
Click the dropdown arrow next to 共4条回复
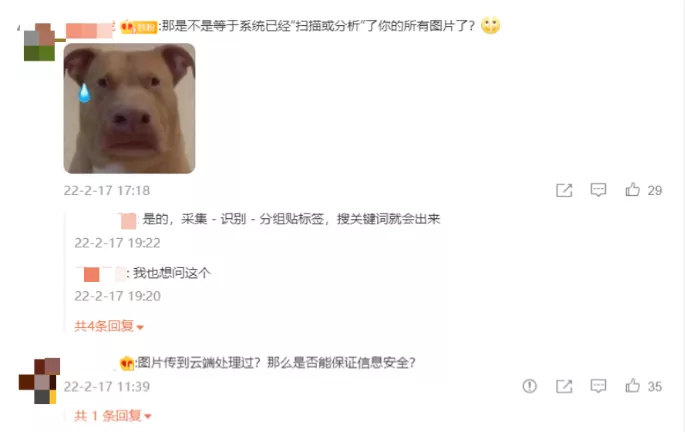click(x=140, y=327)
